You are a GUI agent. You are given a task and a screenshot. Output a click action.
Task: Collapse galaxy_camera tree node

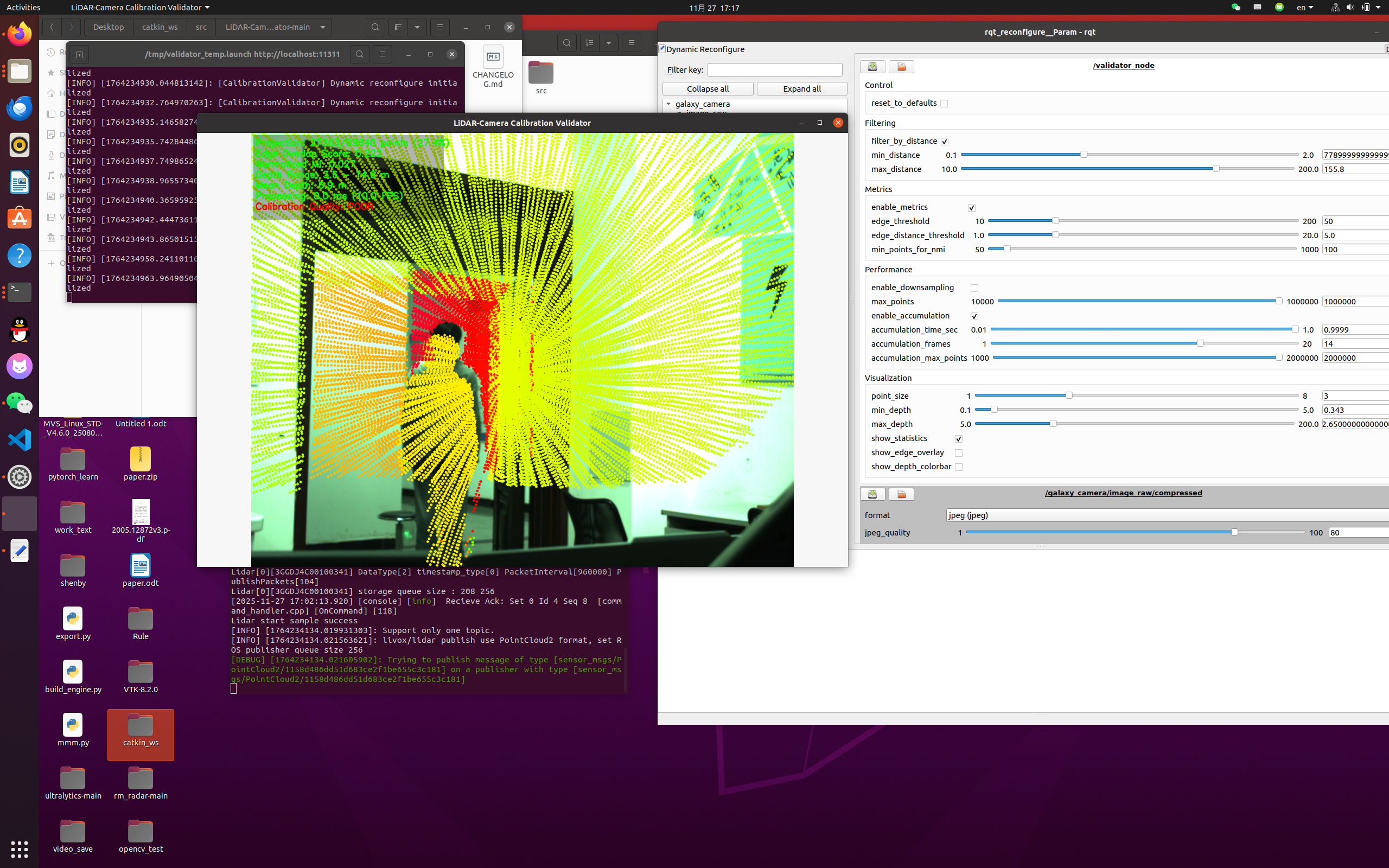[x=668, y=104]
